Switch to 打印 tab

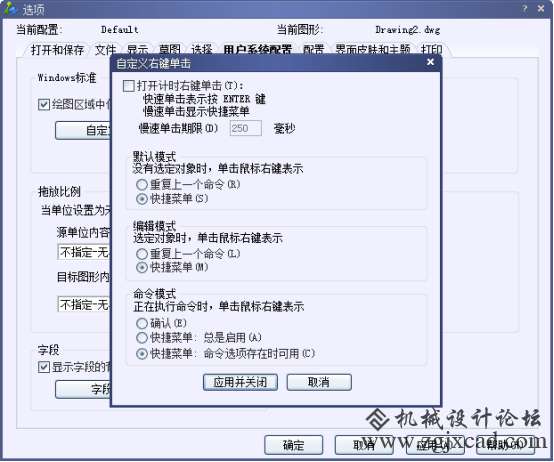[x=431, y=50]
